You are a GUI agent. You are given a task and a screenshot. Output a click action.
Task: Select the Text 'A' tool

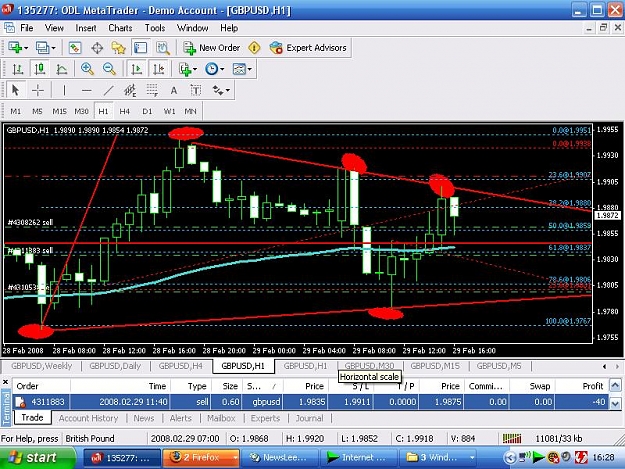point(174,90)
